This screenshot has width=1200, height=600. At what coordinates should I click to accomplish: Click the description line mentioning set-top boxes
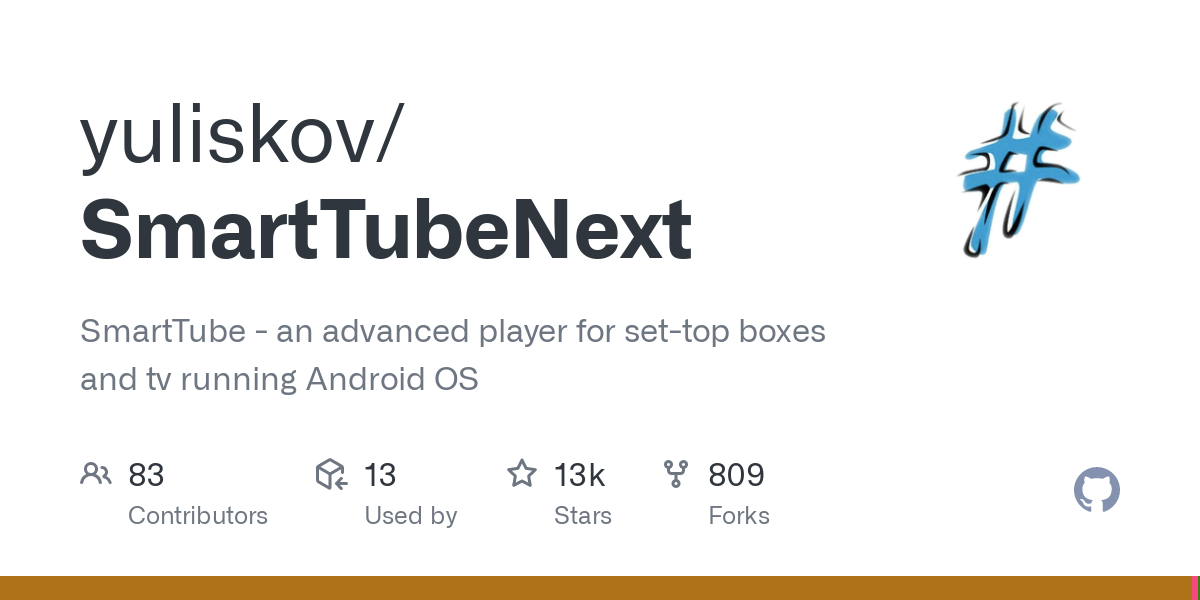[453, 331]
